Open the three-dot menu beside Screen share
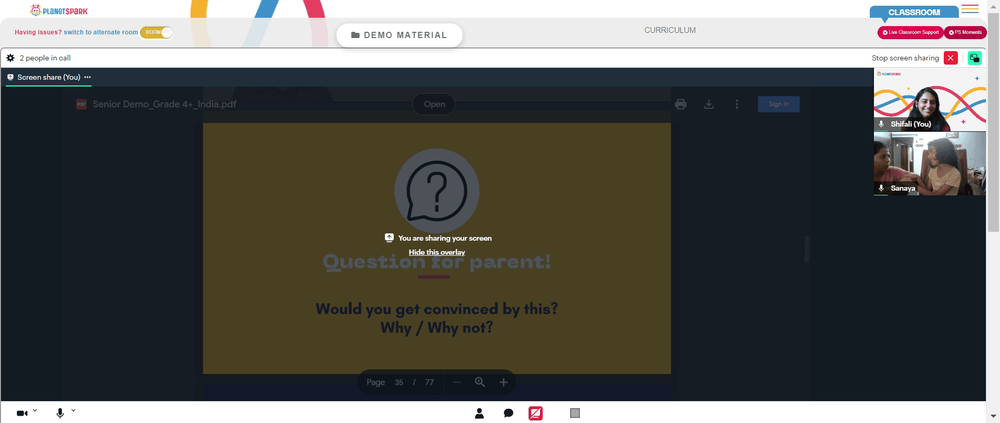Viewport: 1000px width, 423px height. click(x=87, y=77)
